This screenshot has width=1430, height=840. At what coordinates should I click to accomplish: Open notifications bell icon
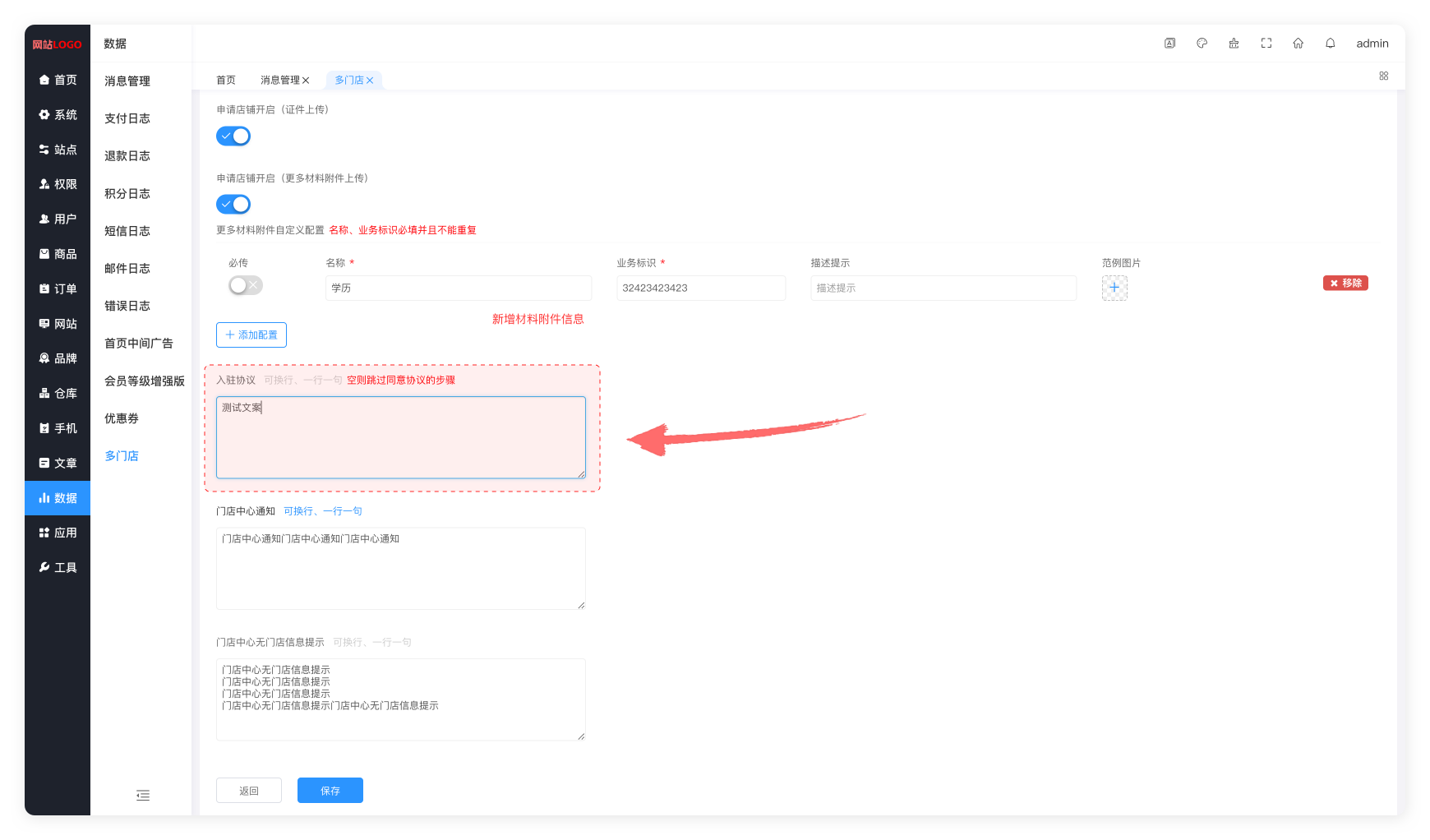(1330, 44)
